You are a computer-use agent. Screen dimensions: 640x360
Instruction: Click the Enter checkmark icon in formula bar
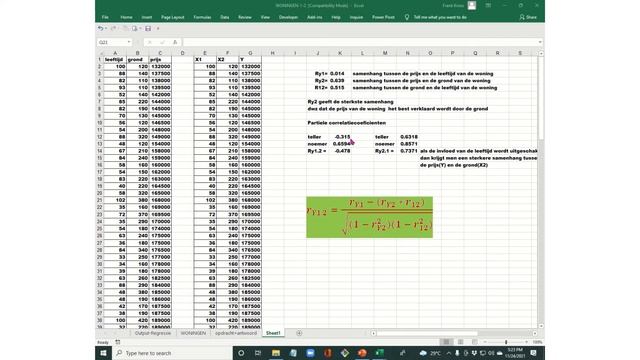[x=162, y=42]
